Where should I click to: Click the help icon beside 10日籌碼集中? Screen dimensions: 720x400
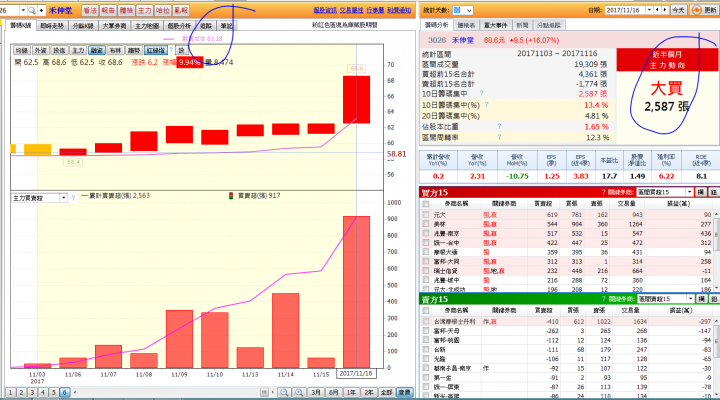point(482,93)
